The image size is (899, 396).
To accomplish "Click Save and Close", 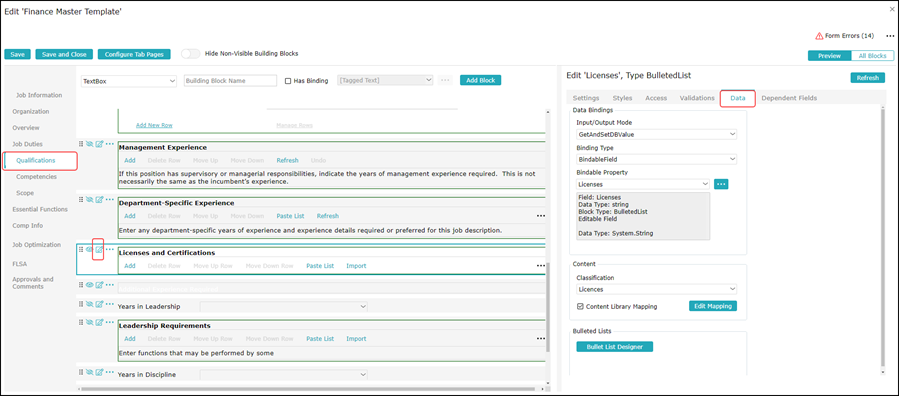I will (x=64, y=54).
